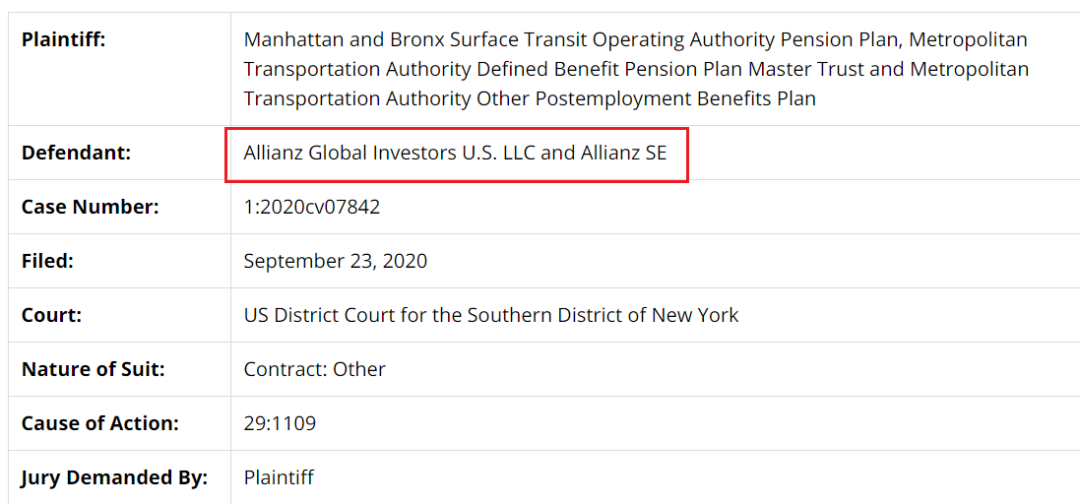Click the Court row label

pyautogui.click(x=52, y=315)
